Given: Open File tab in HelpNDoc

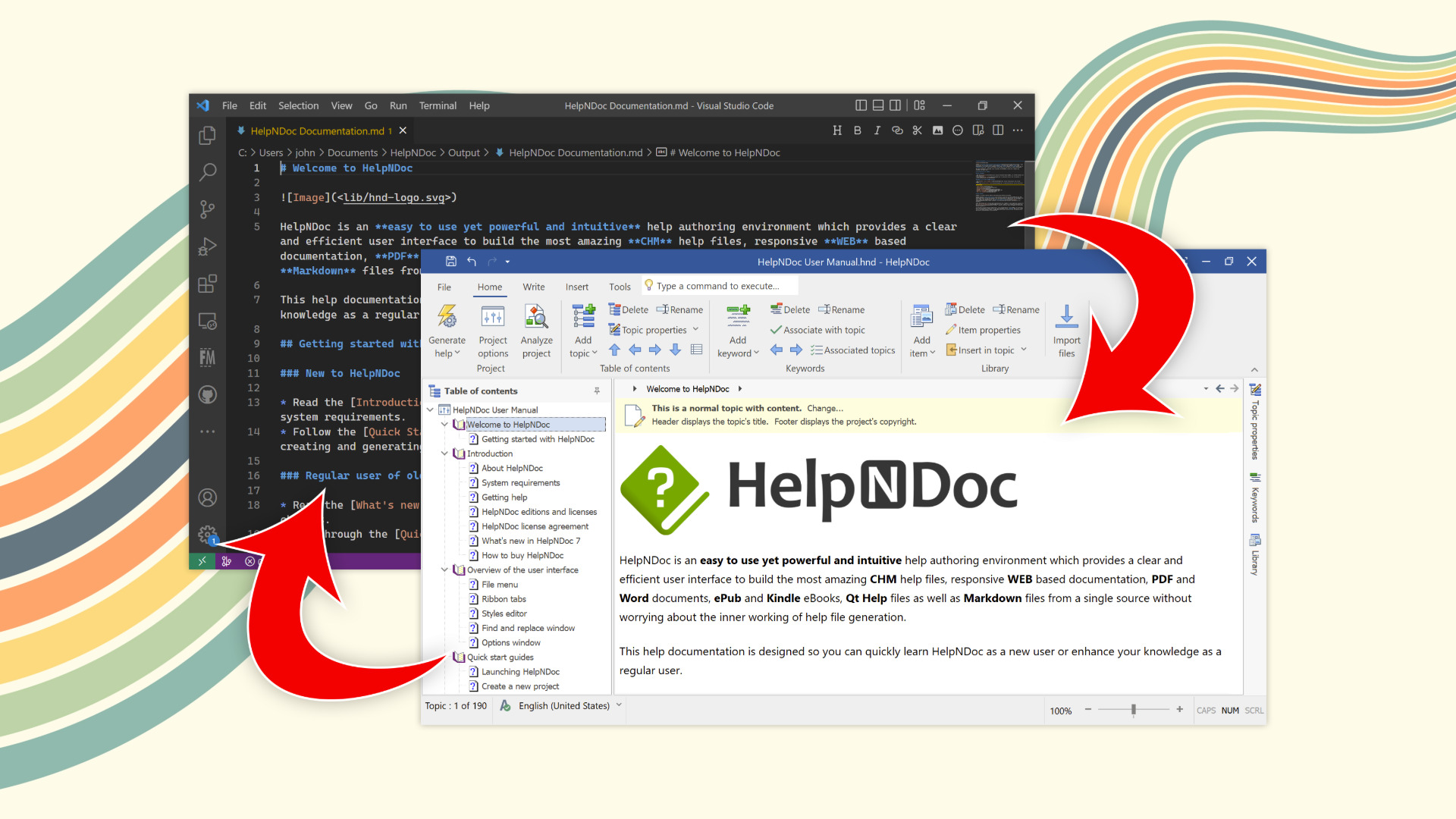Looking at the screenshot, I should click(x=444, y=287).
